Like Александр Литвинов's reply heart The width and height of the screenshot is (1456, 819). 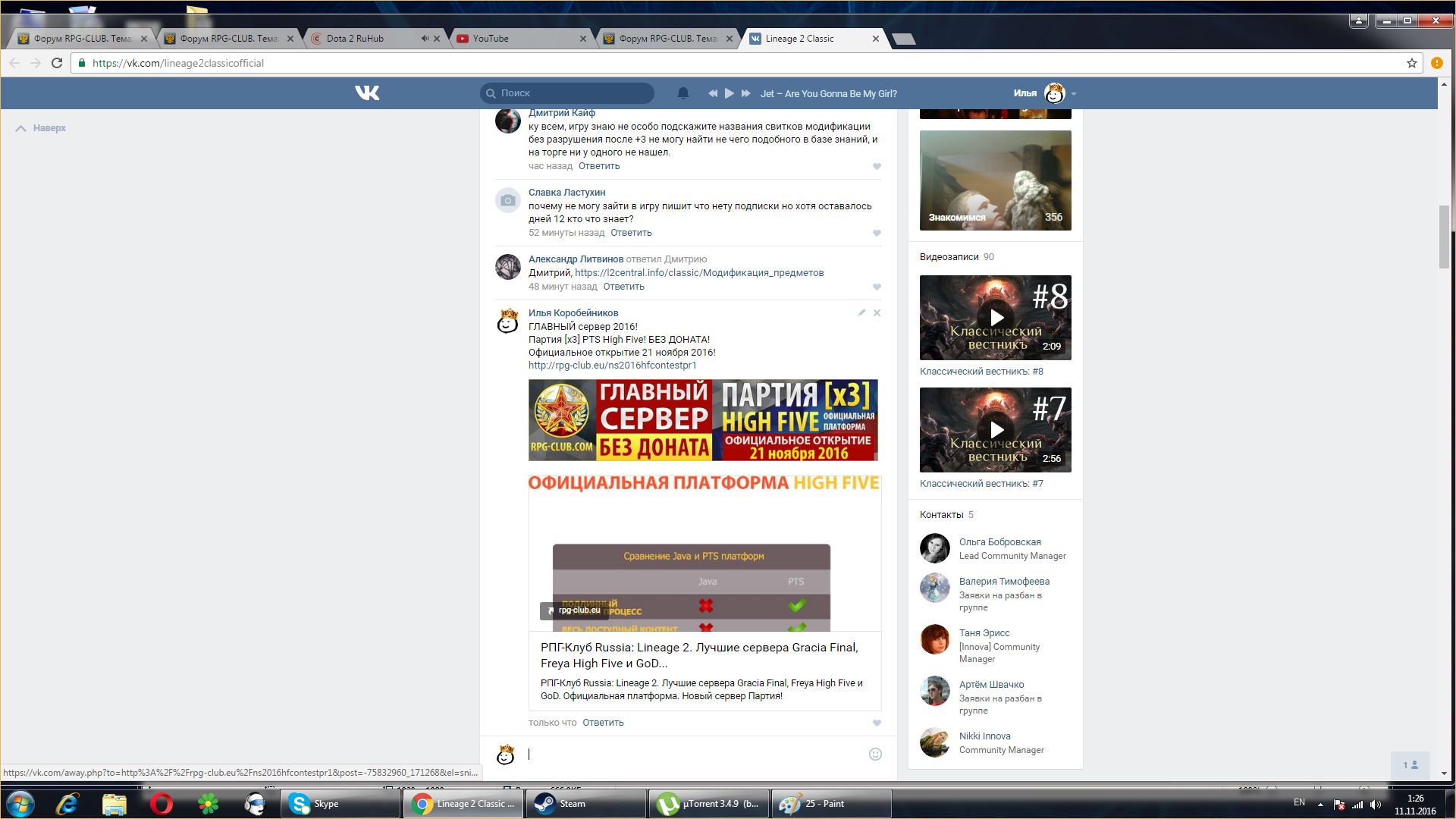coord(877,287)
